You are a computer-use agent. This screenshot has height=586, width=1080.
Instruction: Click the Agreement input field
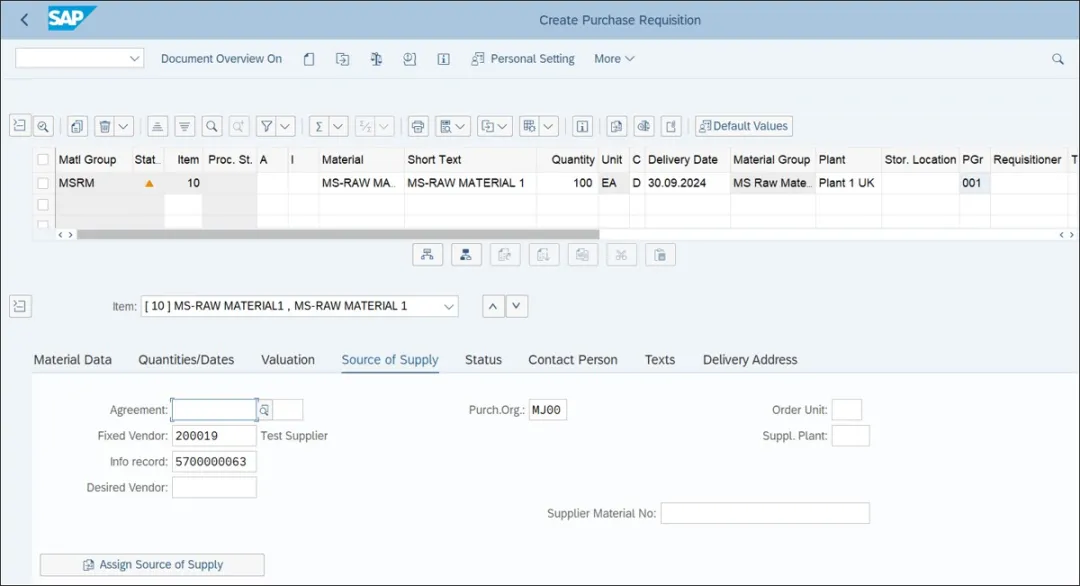214,410
